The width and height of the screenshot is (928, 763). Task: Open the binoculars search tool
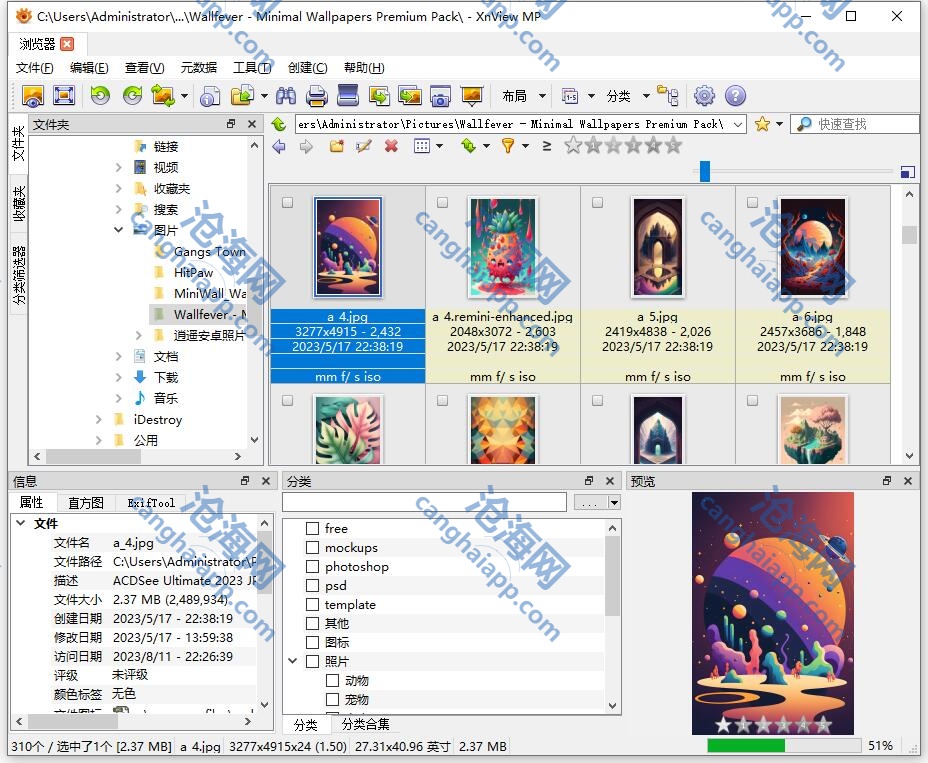point(286,96)
